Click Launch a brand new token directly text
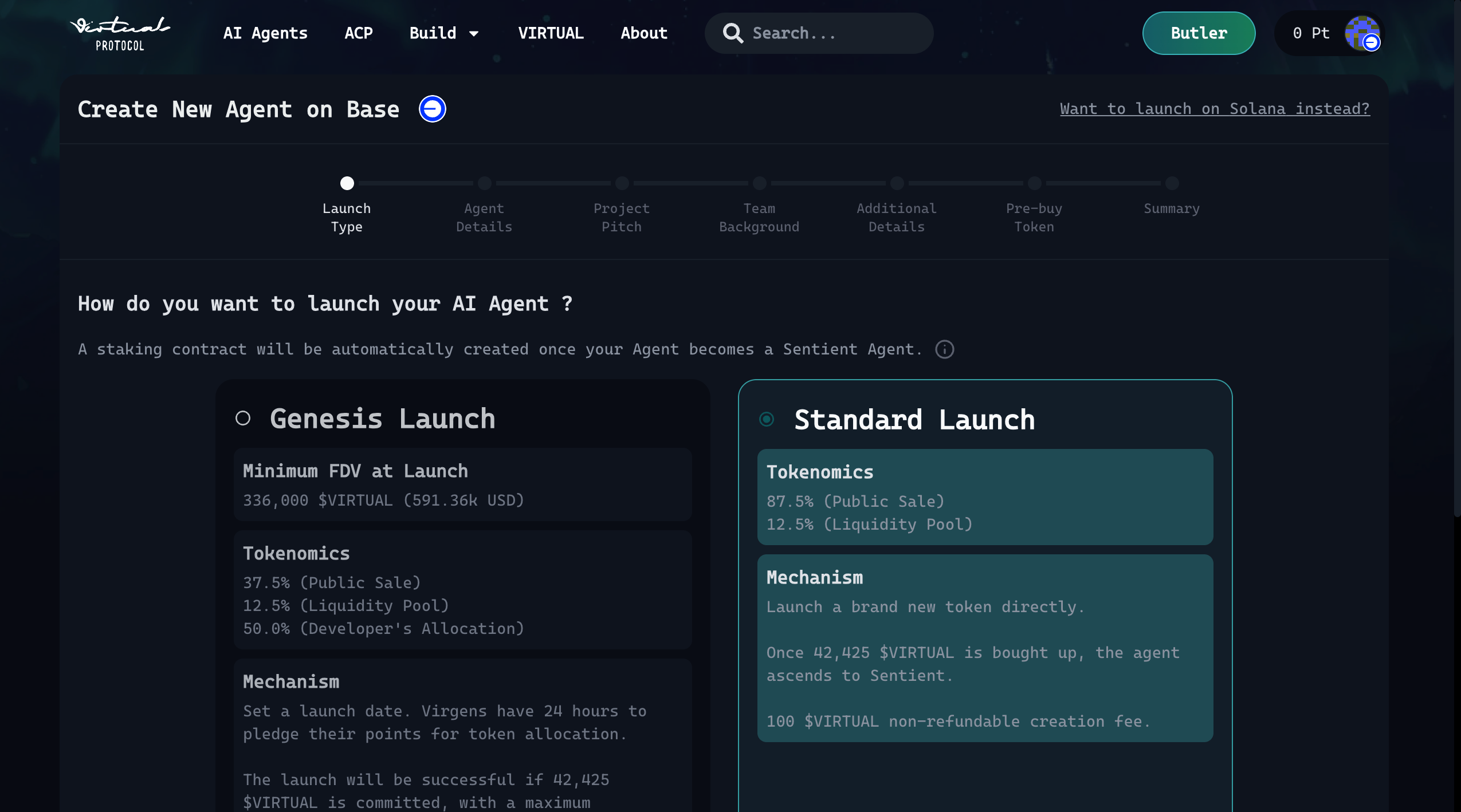Viewport: 1461px width, 812px height. tap(925, 607)
